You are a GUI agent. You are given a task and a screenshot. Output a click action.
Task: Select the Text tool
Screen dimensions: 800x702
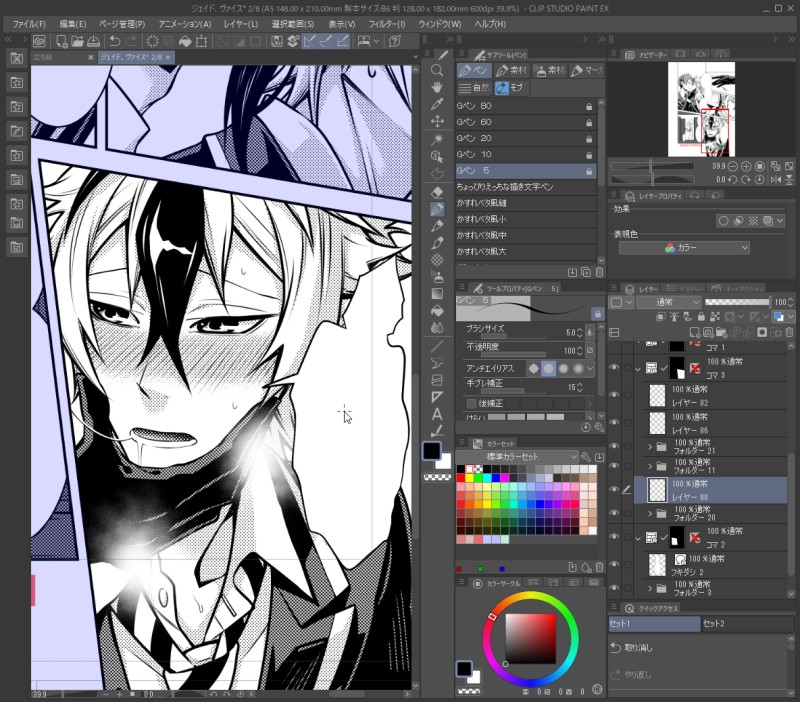[437, 414]
